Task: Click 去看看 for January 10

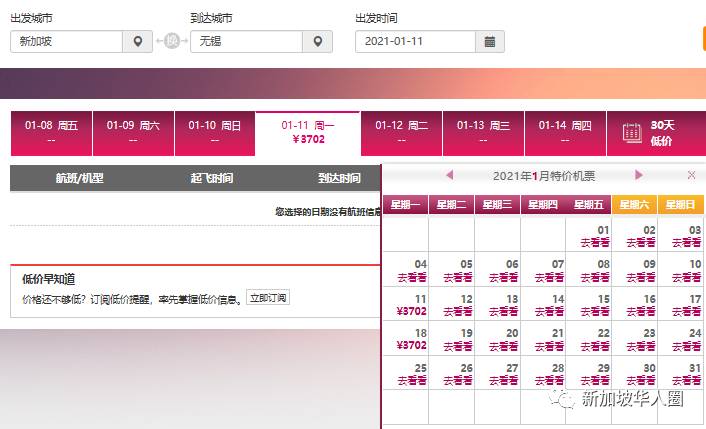Action: point(687,277)
